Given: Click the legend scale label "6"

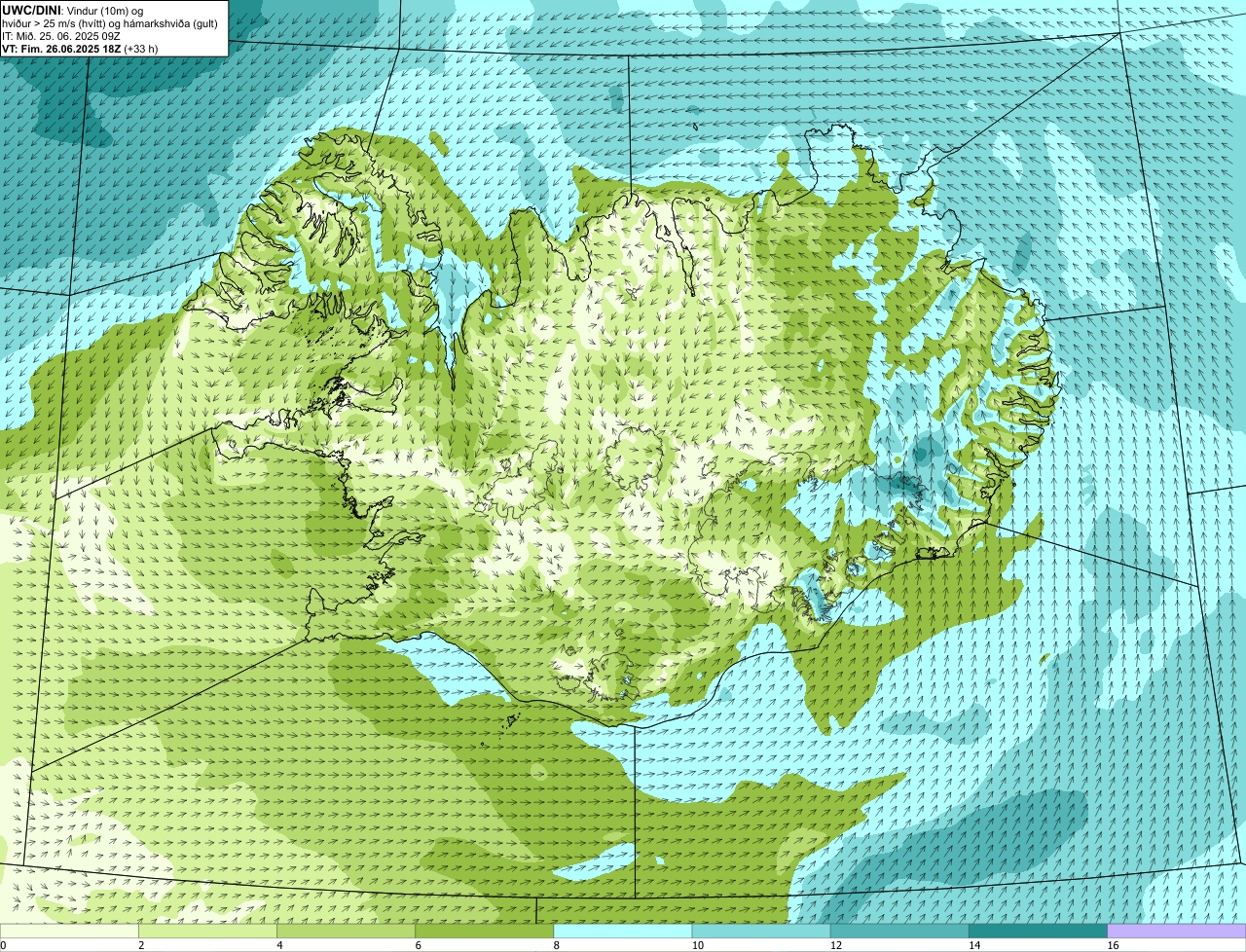Looking at the screenshot, I should pyautogui.click(x=419, y=945).
